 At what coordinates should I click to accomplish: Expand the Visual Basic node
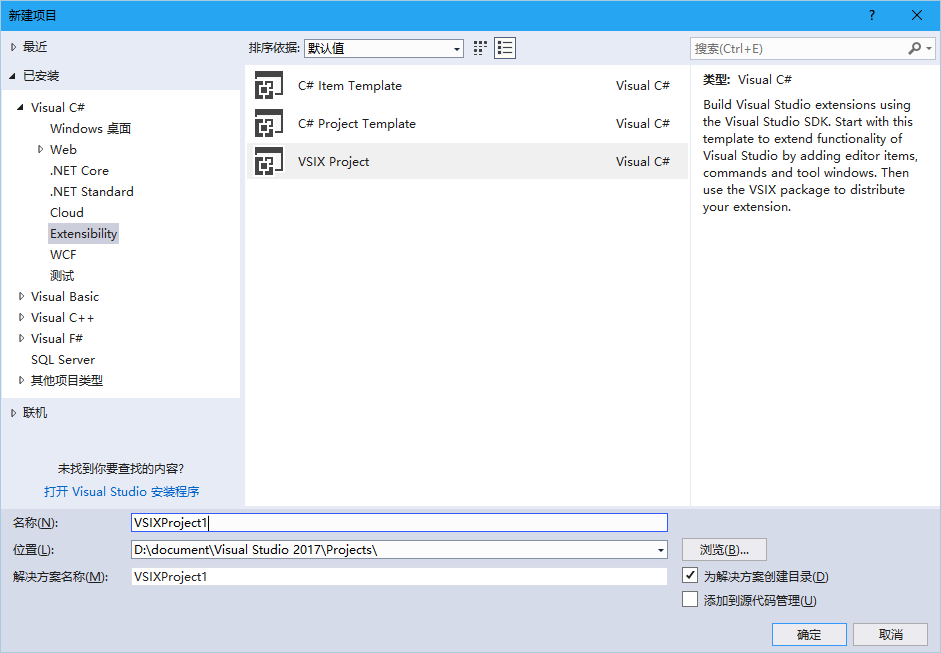coord(21,296)
